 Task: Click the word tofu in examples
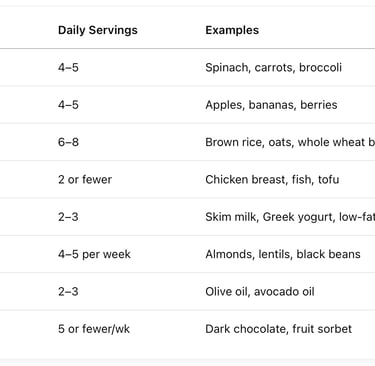[x=328, y=180]
